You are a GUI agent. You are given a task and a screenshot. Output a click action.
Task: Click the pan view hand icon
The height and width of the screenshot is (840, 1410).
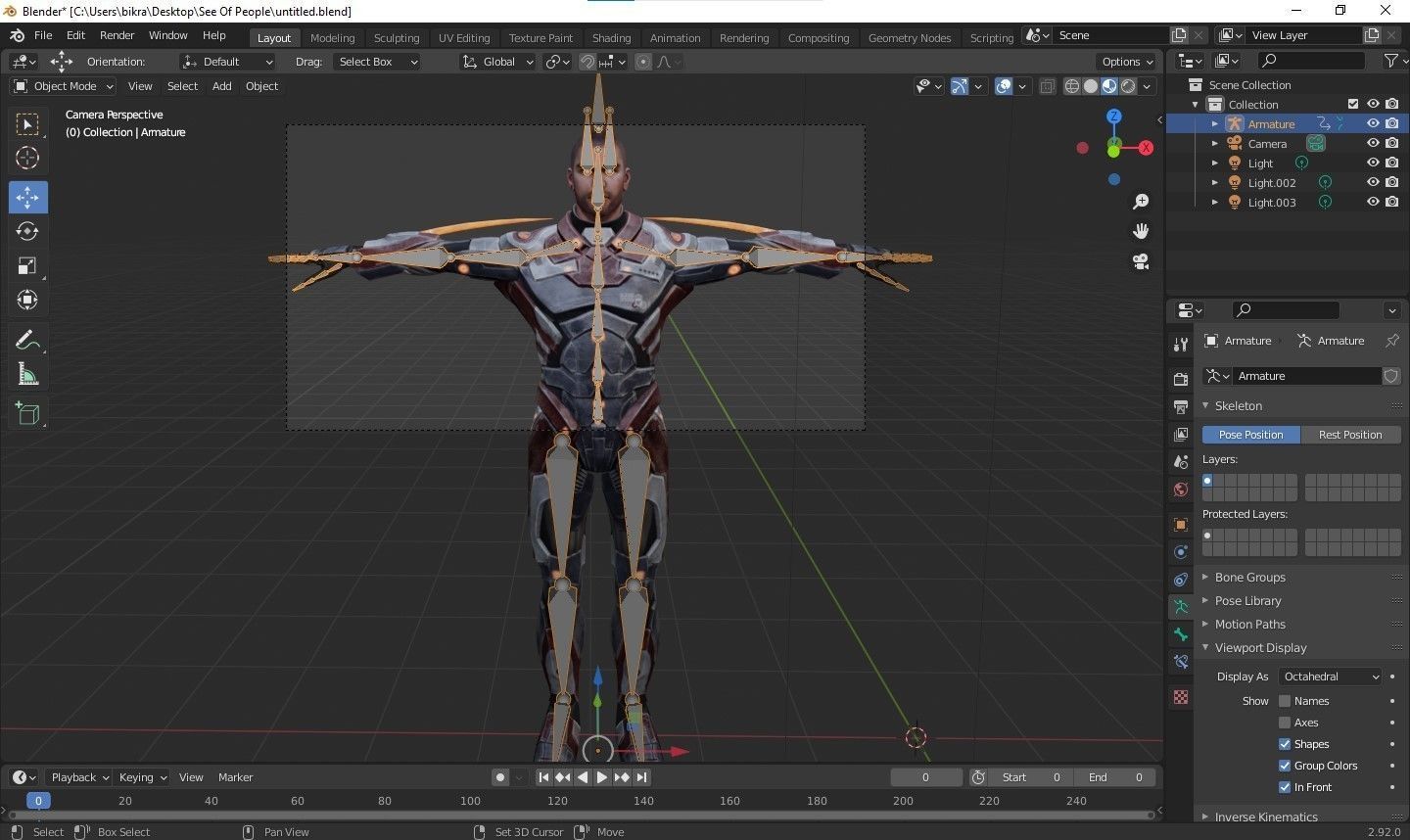click(x=1141, y=231)
